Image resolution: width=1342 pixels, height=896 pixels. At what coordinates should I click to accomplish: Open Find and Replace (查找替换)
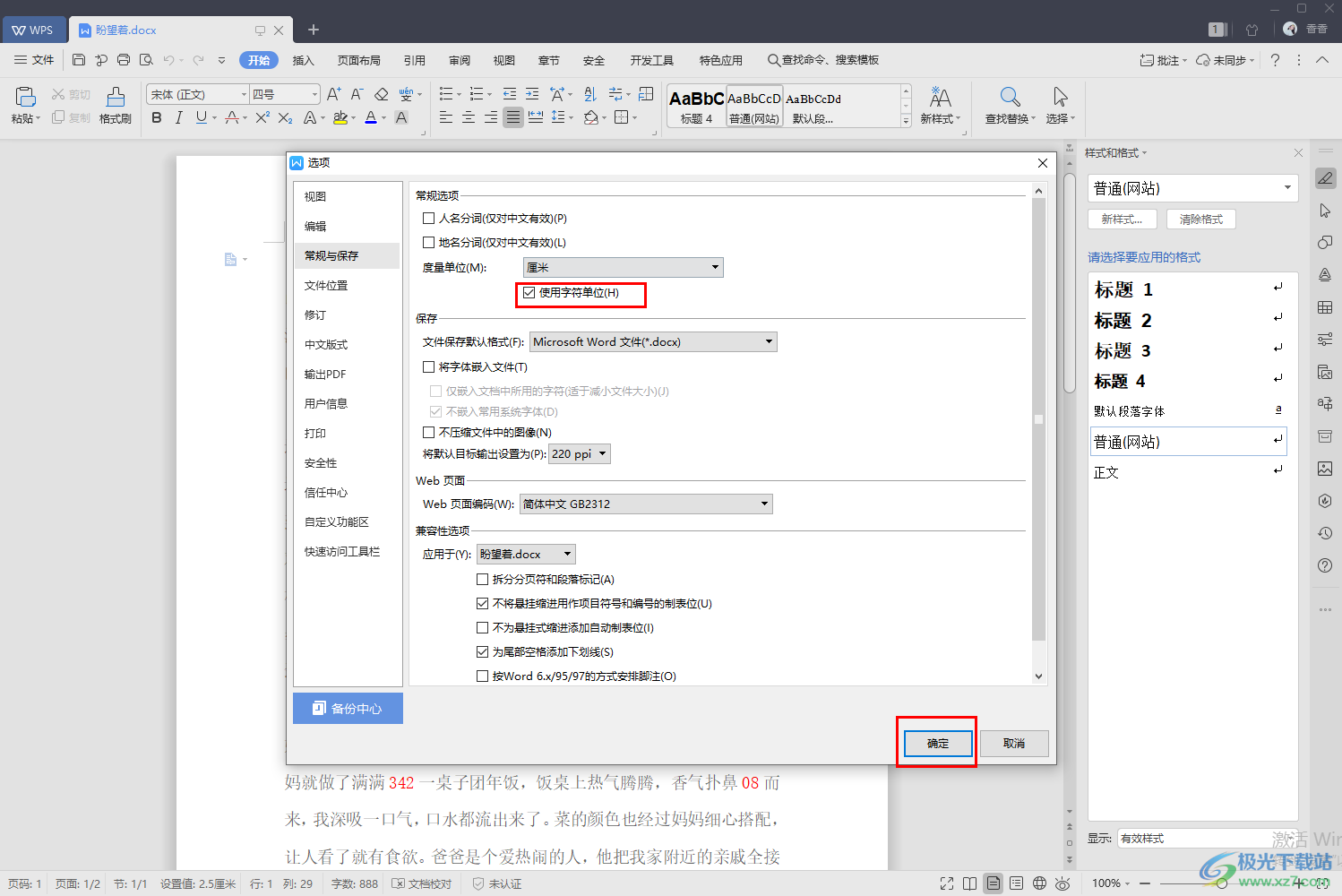(1010, 106)
